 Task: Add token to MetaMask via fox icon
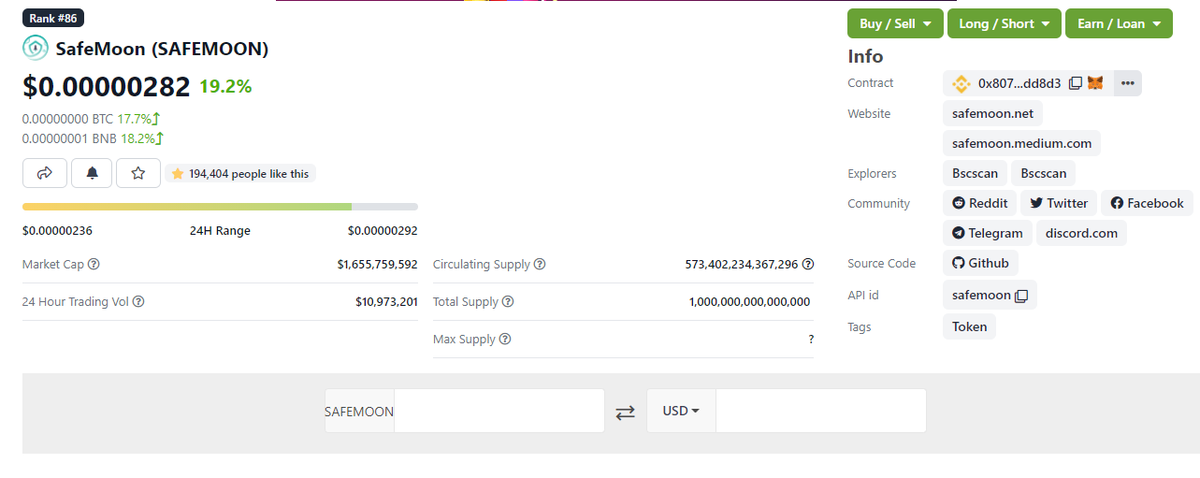coord(1095,83)
